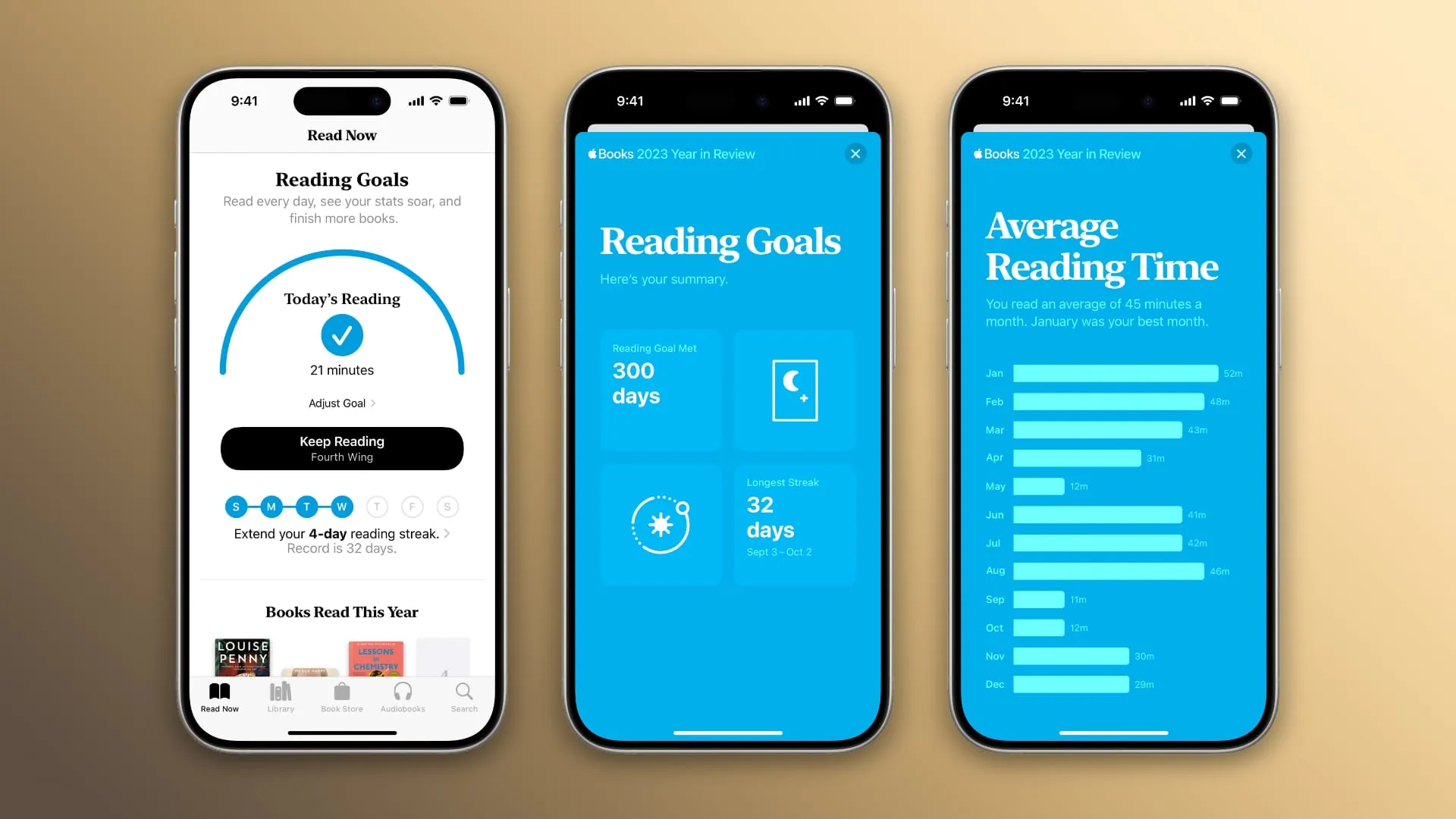Toggle Friday reading day circle

coord(412,507)
